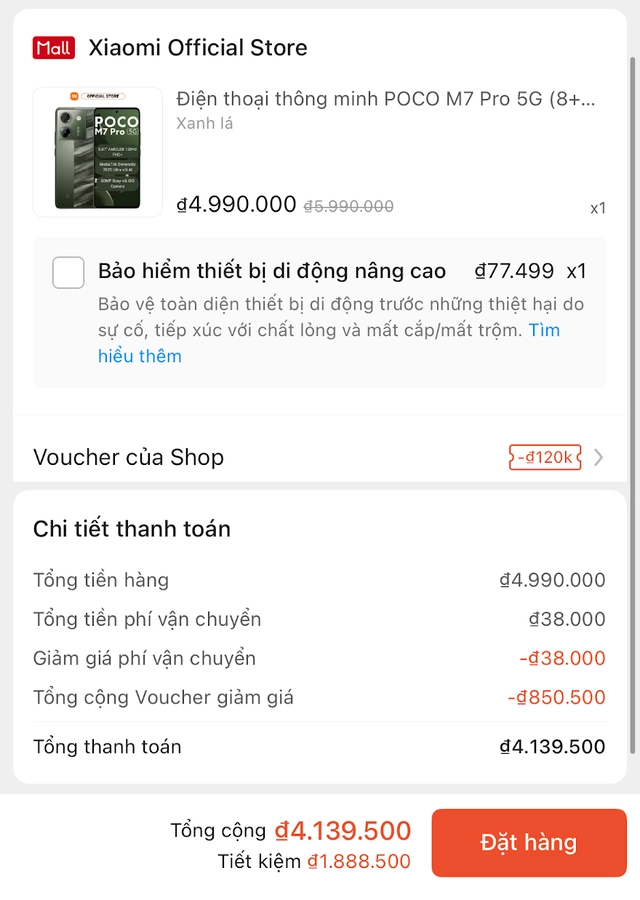640x900 pixels.
Task: Click the Xanh lá color variant label
Action: tap(201, 122)
